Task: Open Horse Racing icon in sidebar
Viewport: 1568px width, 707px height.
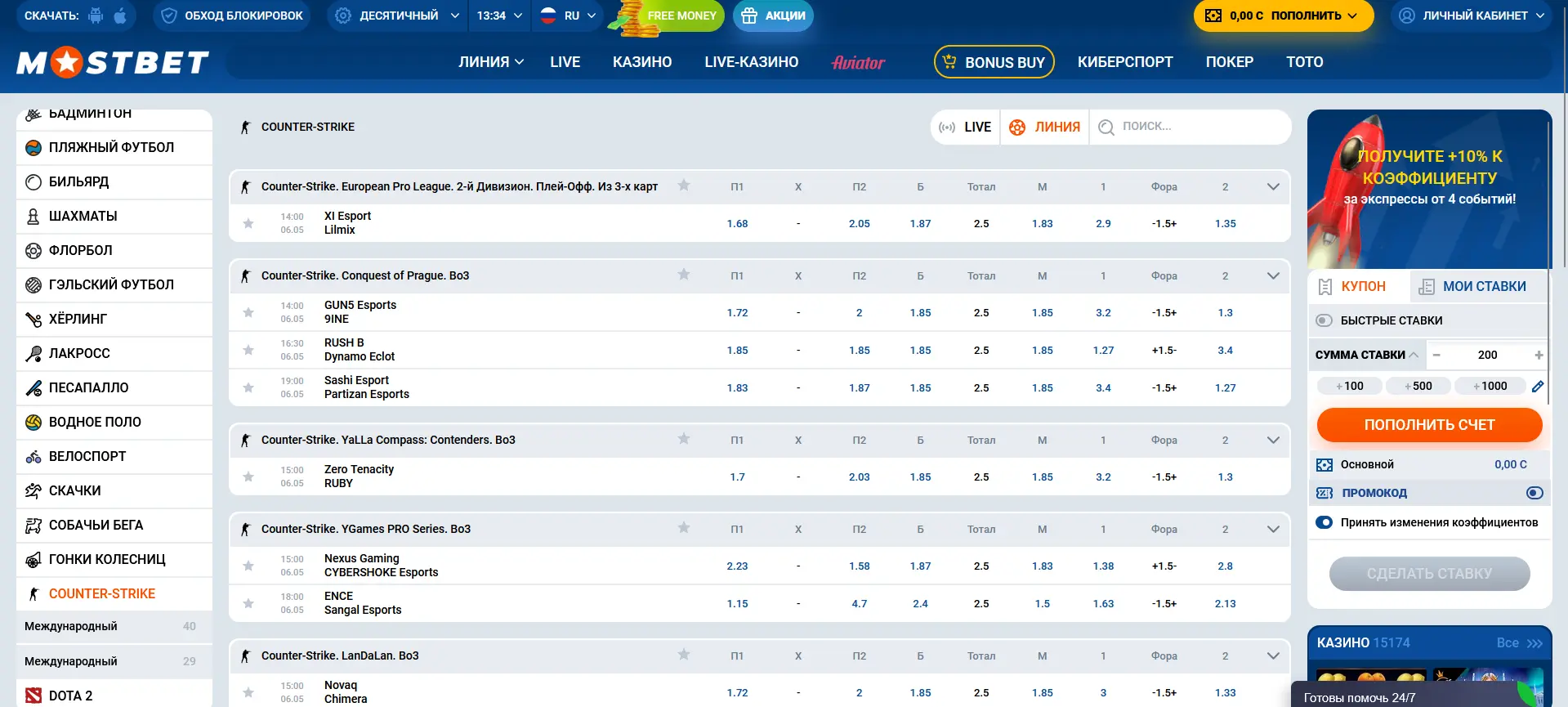Action: [34, 491]
